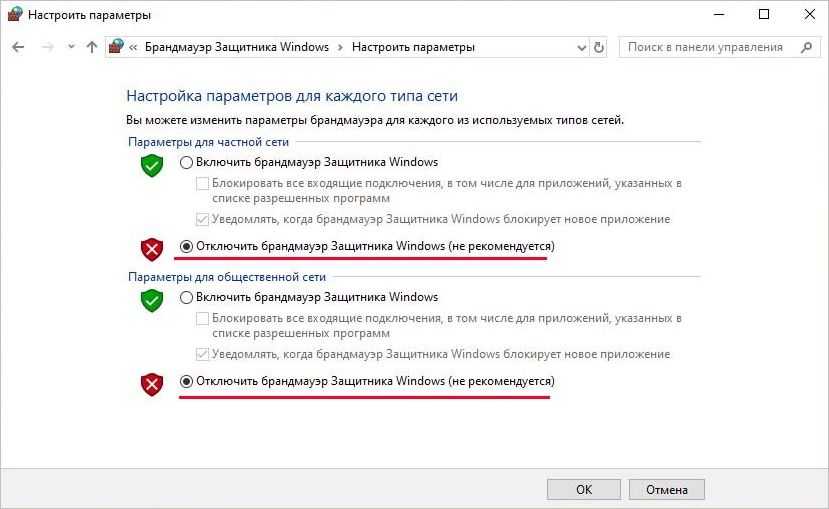Enable Windows Defender firewall for public network
The width and height of the screenshot is (829, 509).
187,297
